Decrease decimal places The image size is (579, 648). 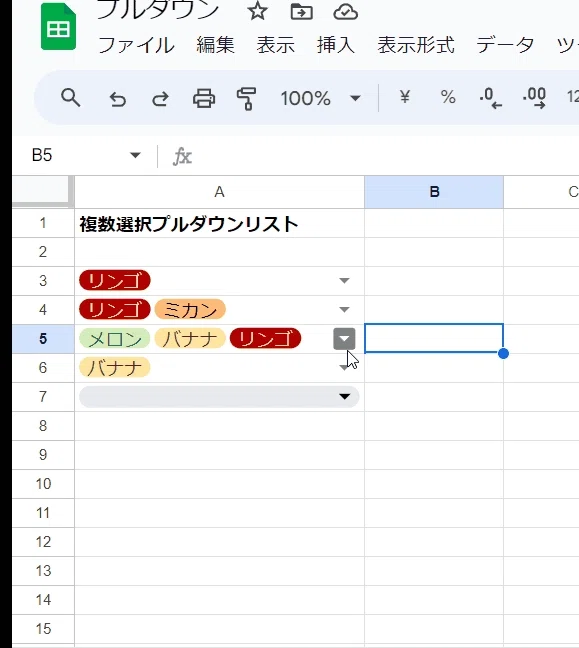tap(491, 98)
